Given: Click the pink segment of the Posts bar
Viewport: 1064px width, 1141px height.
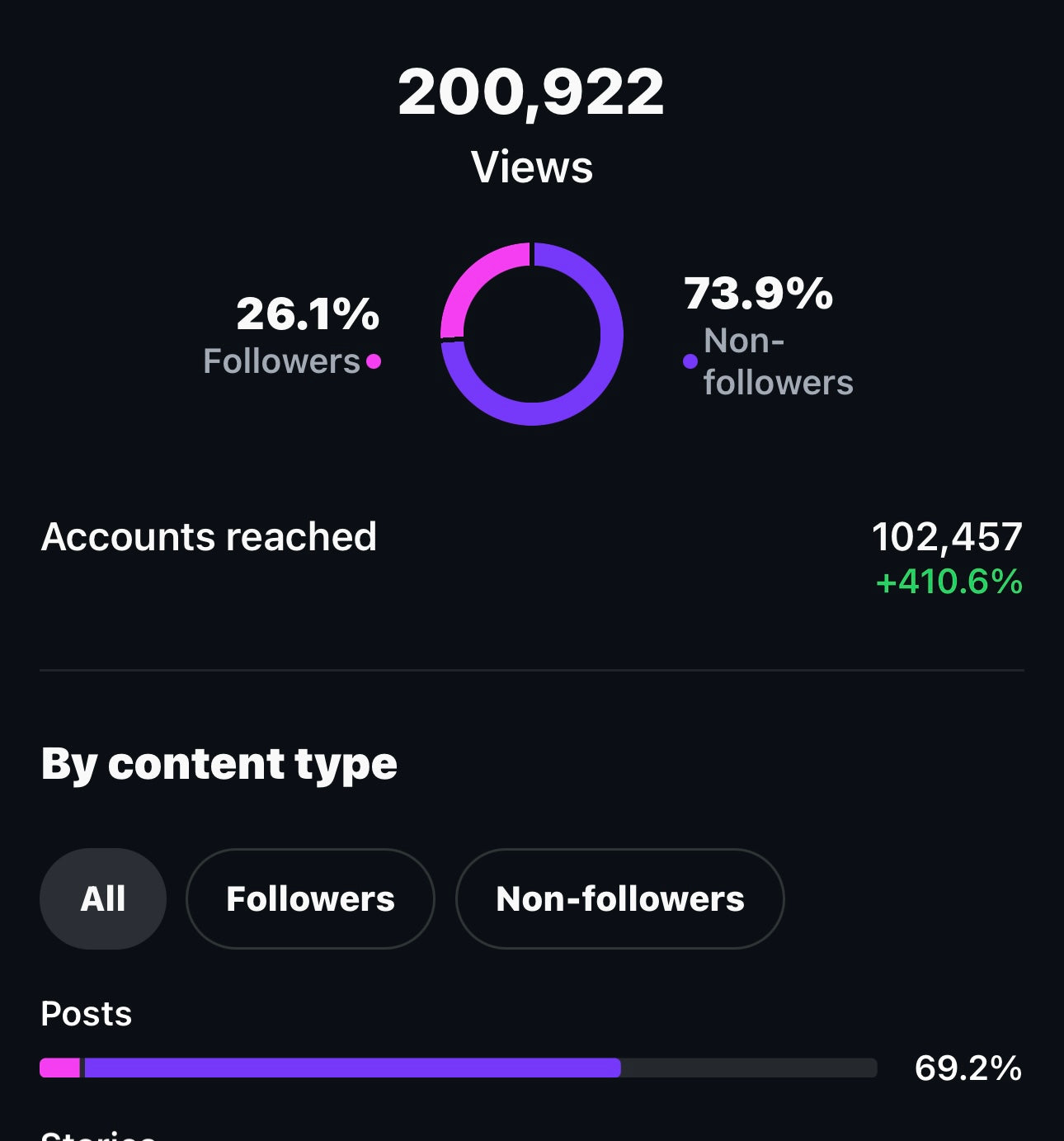Looking at the screenshot, I should (x=59, y=1068).
